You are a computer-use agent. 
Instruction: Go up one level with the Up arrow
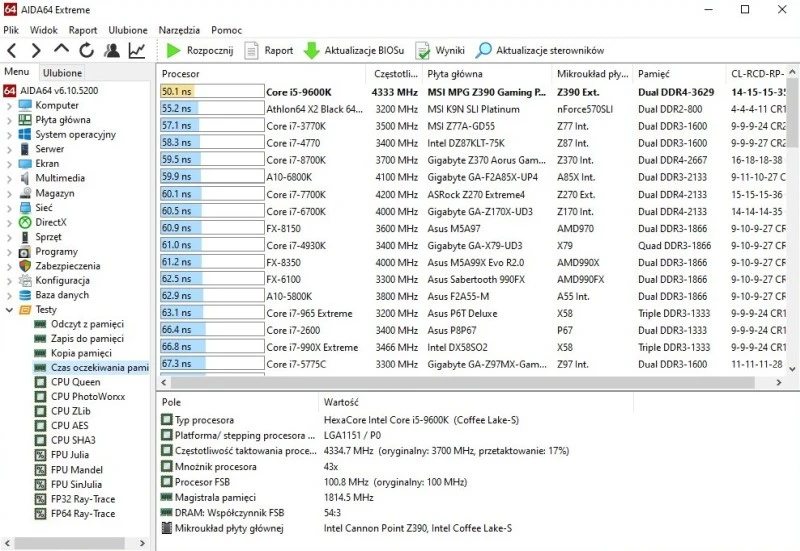61,50
